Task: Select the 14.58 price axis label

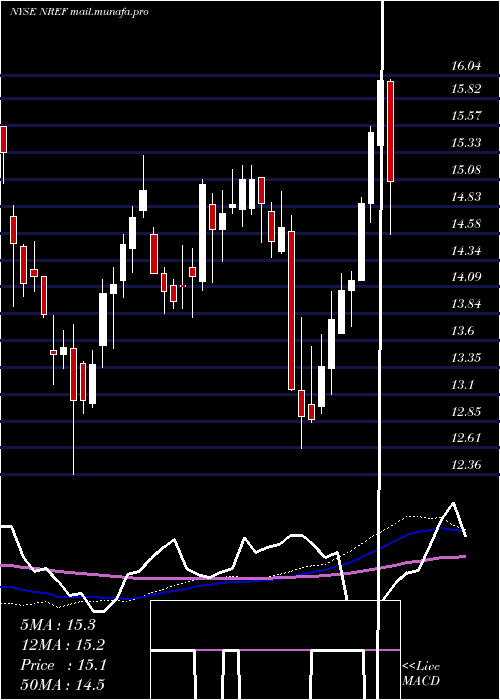Action: pyautogui.click(x=466, y=224)
